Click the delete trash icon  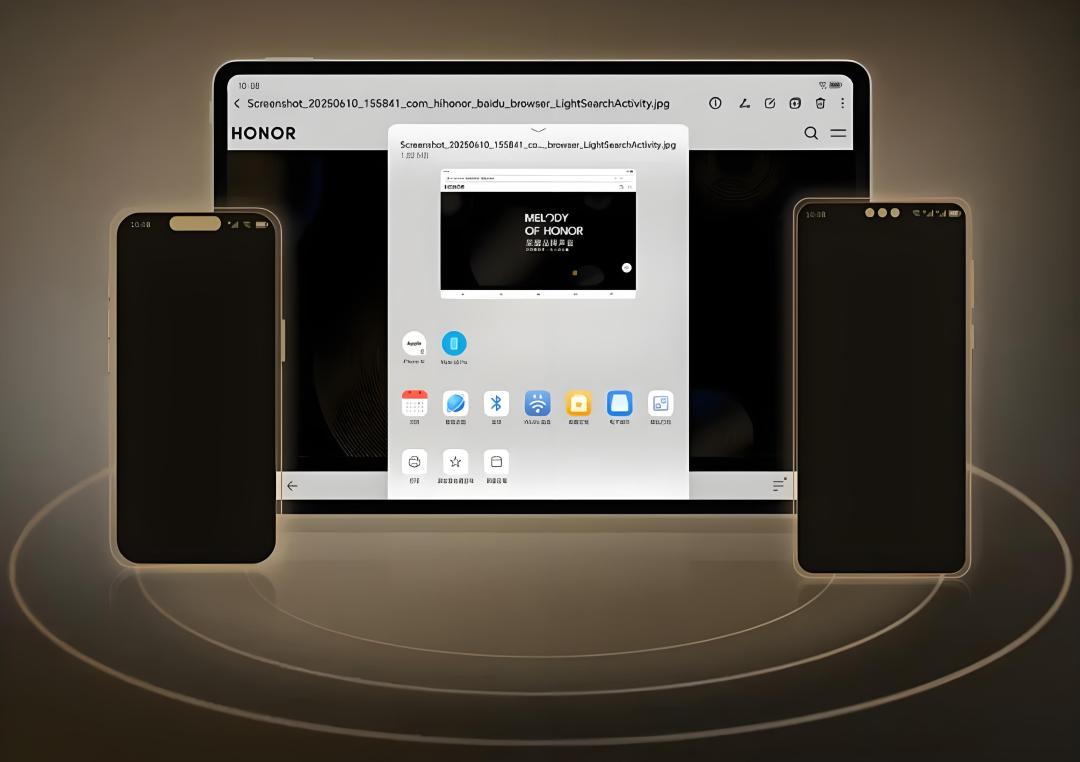pyautogui.click(x=820, y=103)
